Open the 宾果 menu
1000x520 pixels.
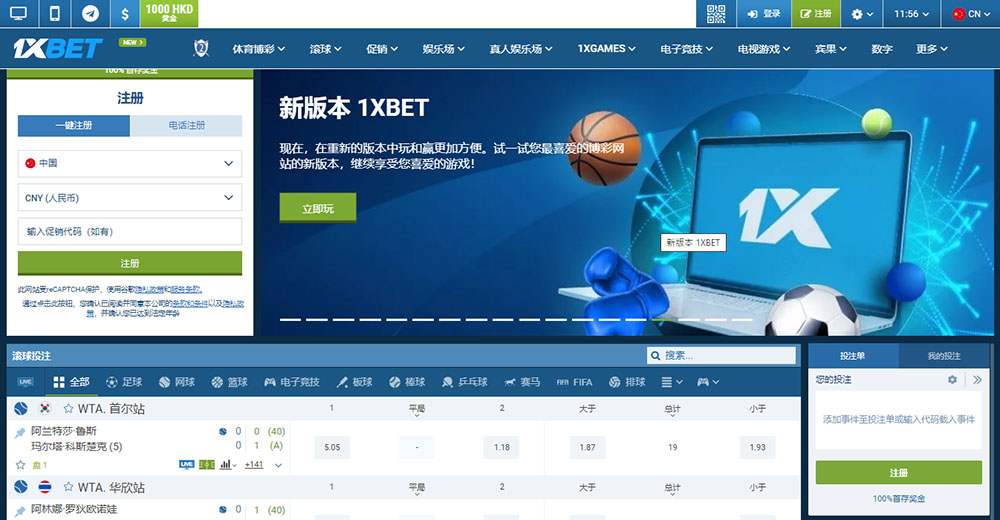pyautogui.click(x=830, y=48)
